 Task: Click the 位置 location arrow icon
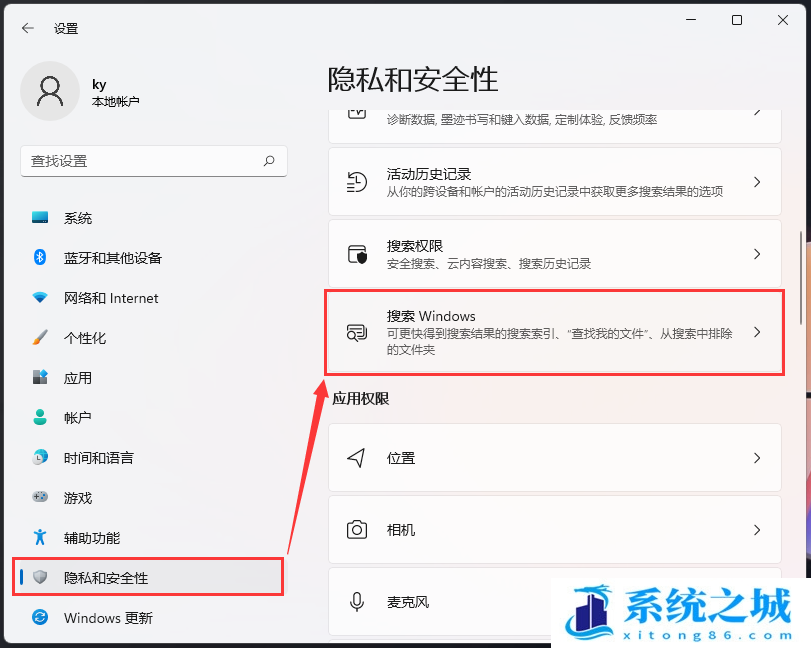[357, 458]
